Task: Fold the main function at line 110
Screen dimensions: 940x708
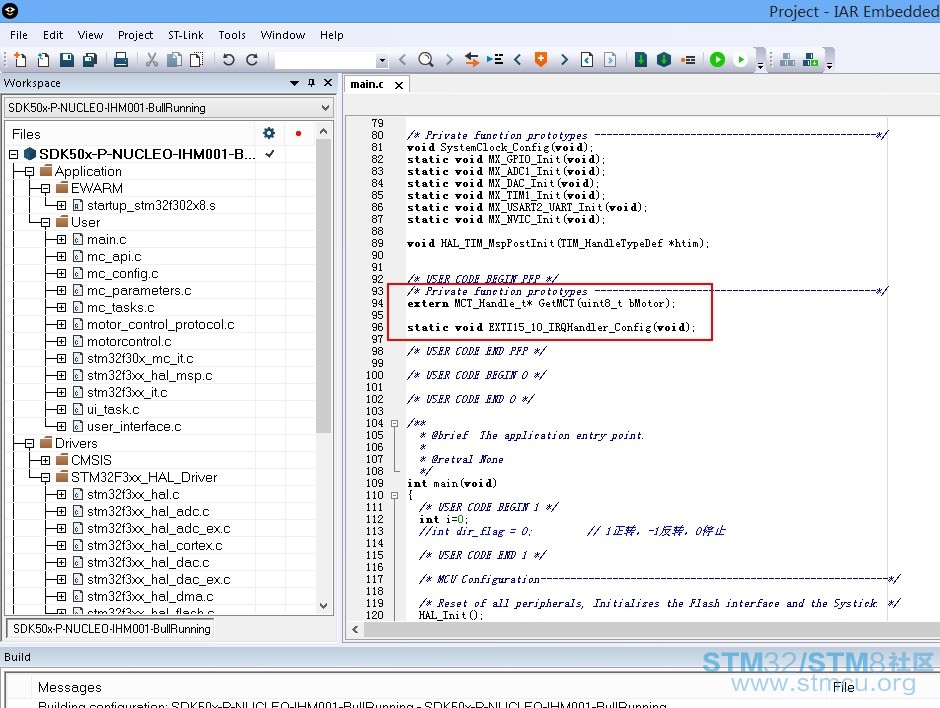Action: (394, 495)
